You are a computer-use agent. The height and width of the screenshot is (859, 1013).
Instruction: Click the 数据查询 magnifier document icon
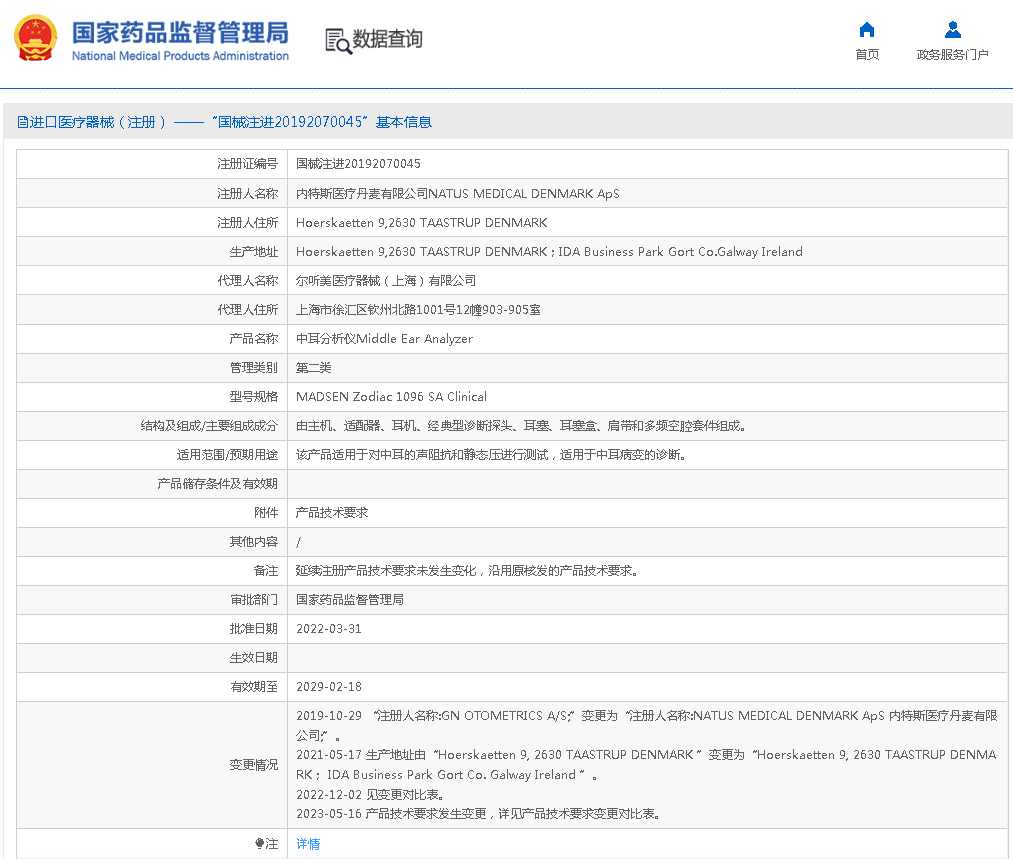(x=338, y=40)
